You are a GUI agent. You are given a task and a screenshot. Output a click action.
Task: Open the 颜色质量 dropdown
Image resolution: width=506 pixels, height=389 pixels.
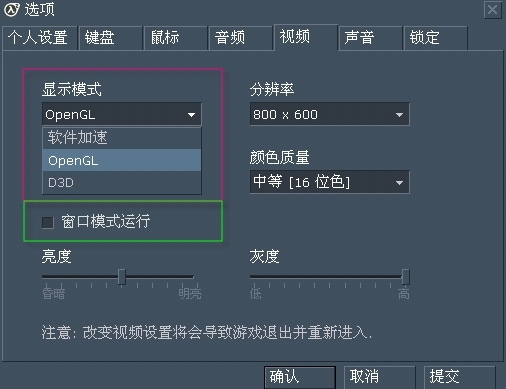[330, 182]
